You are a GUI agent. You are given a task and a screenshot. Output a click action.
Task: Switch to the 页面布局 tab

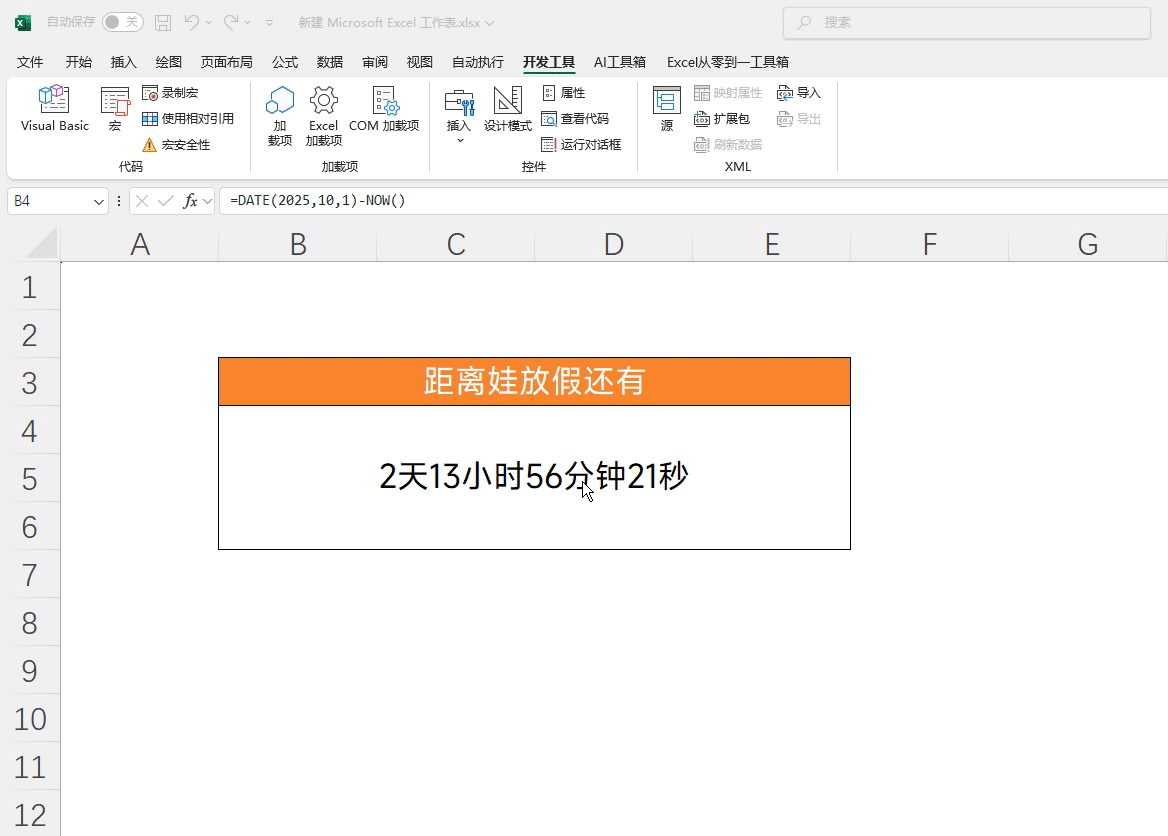coord(226,62)
